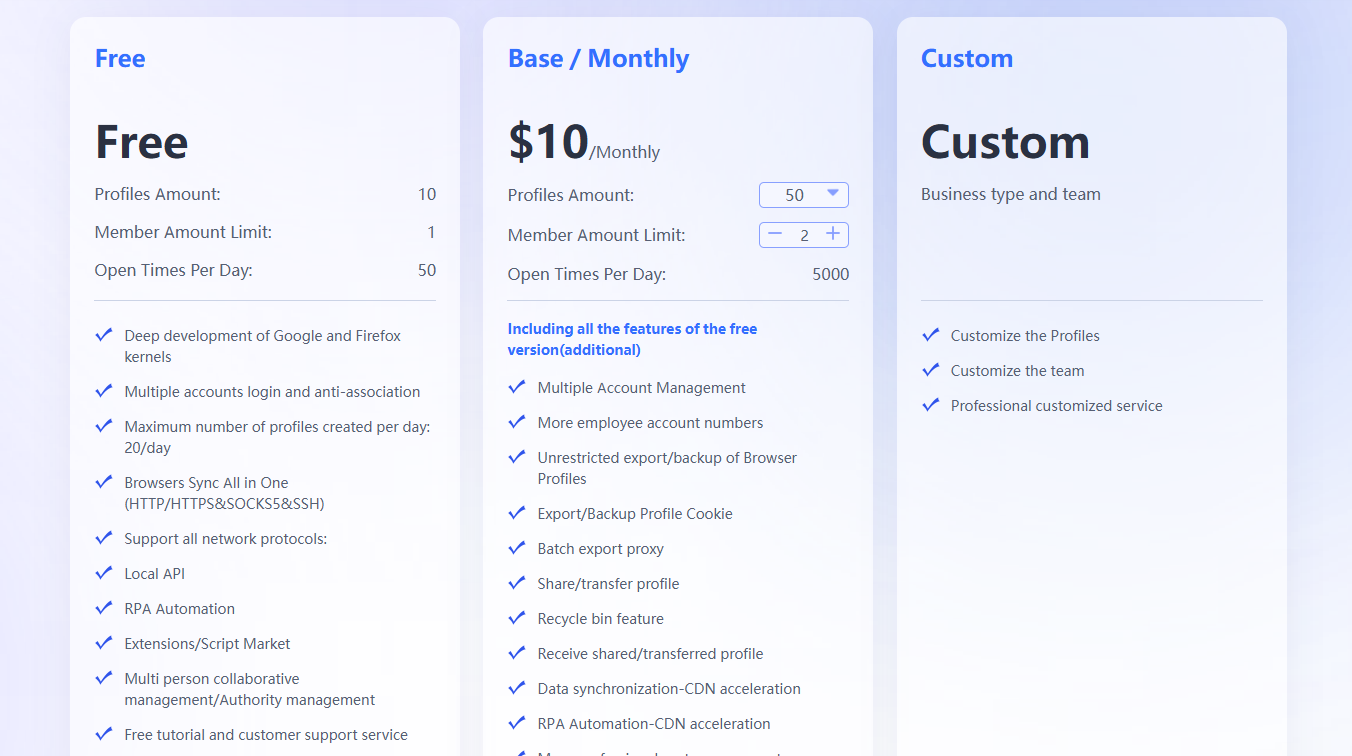
Task: Click the checkmark beside Recycle bin feature
Action: (517, 618)
